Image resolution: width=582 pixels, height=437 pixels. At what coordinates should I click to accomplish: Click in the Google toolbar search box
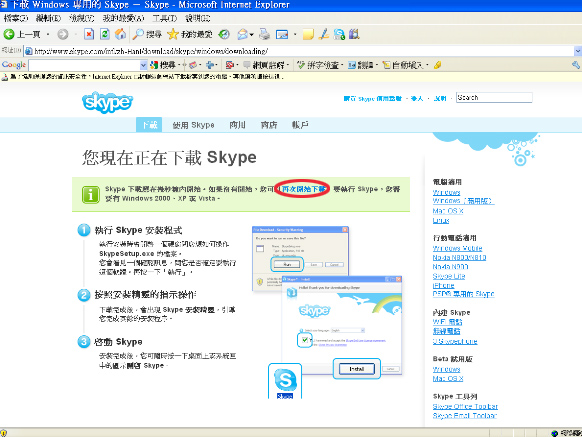(84, 65)
